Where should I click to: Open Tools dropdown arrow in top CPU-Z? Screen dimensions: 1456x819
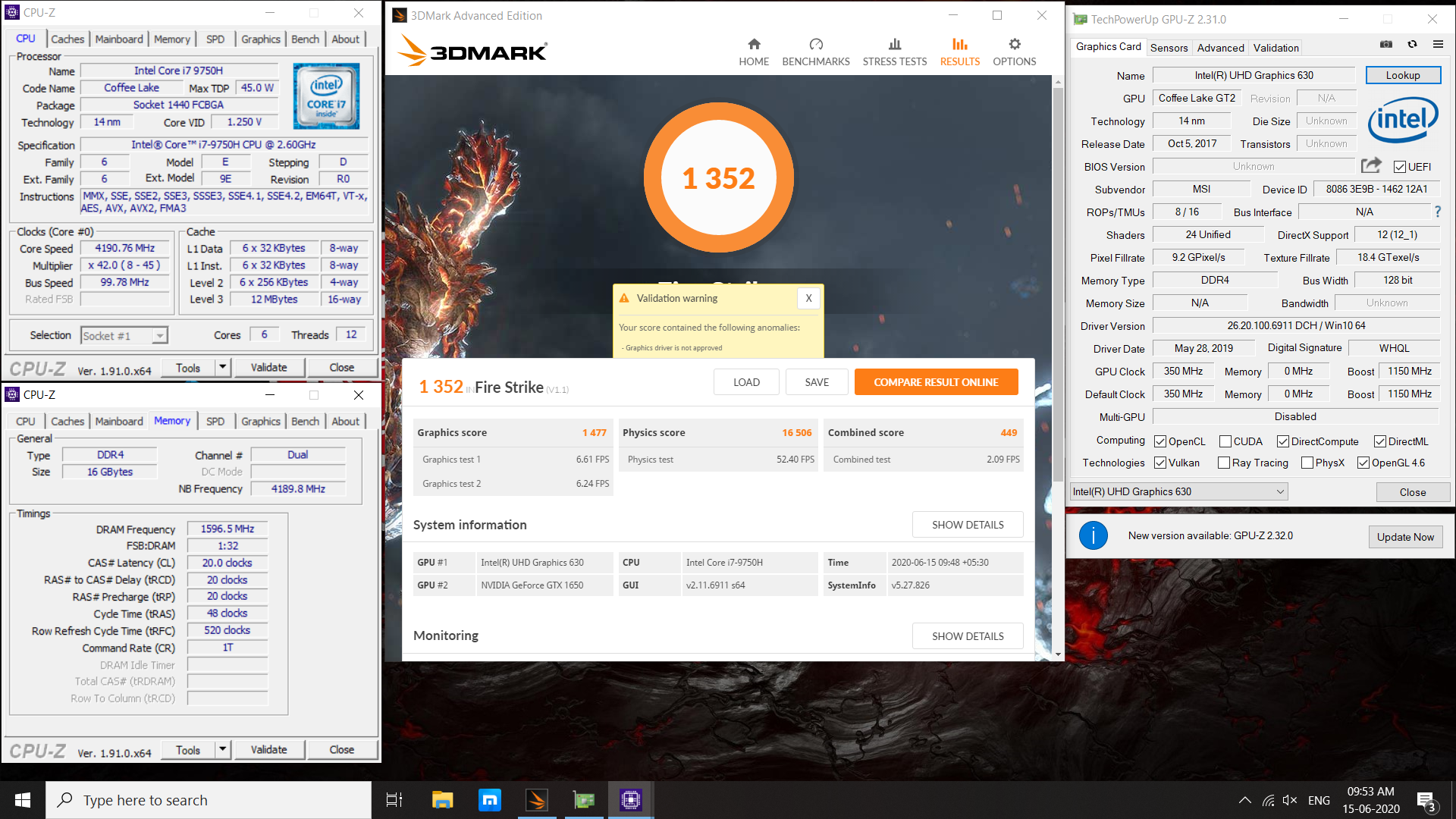[222, 367]
